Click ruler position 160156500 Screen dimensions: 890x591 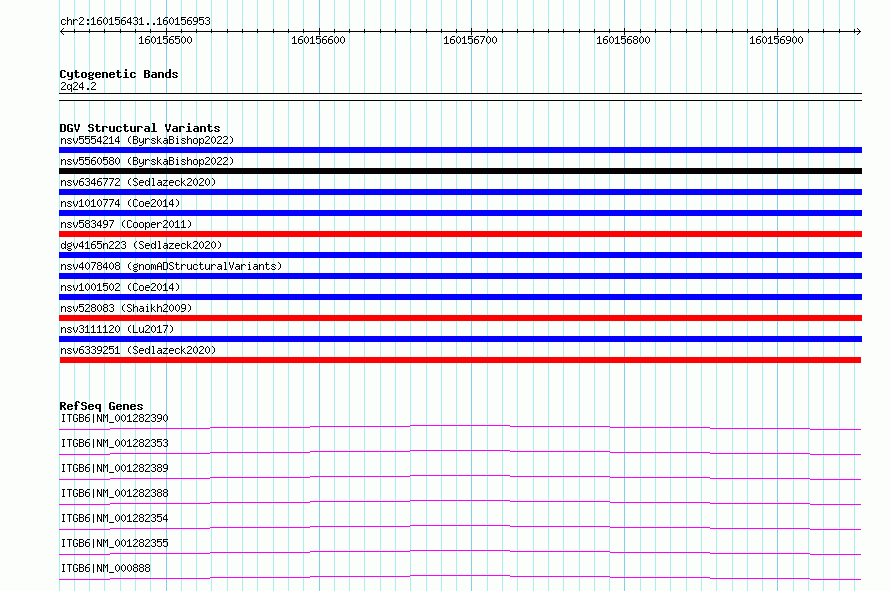coord(166,40)
